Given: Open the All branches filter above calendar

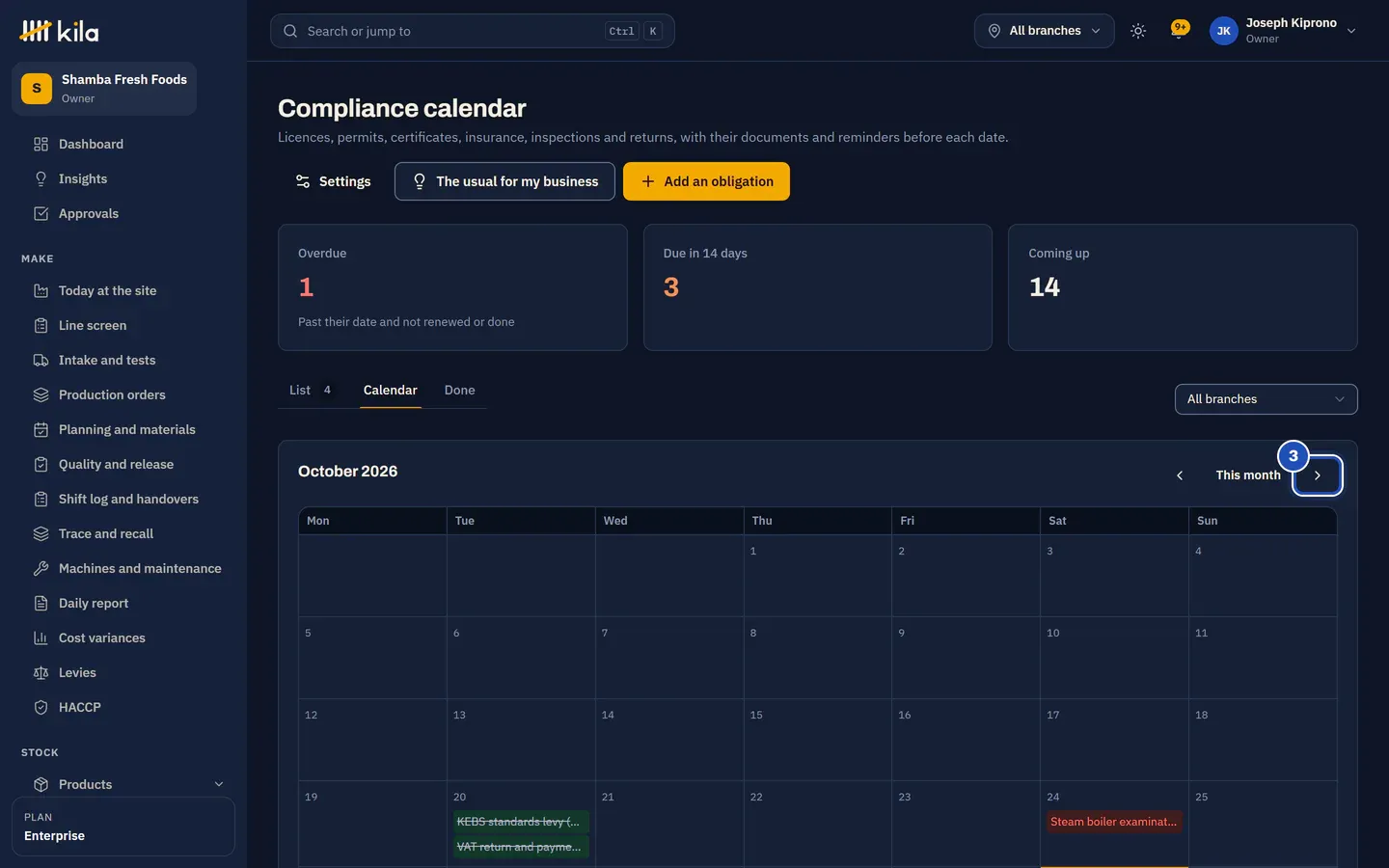Looking at the screenshot, I should coord(1266,399).
